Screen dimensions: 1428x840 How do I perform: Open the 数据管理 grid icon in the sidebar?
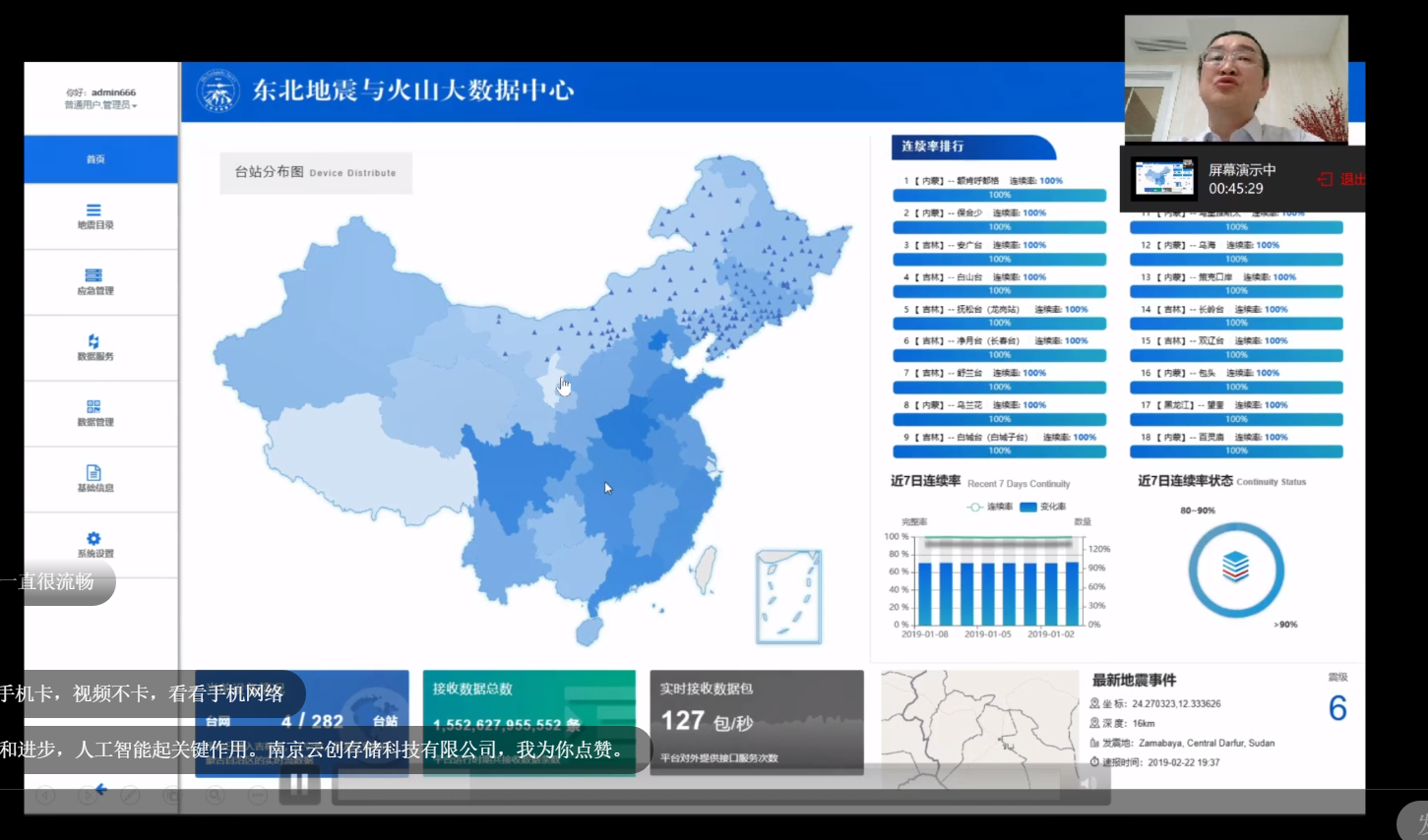(x=93, y=406)
